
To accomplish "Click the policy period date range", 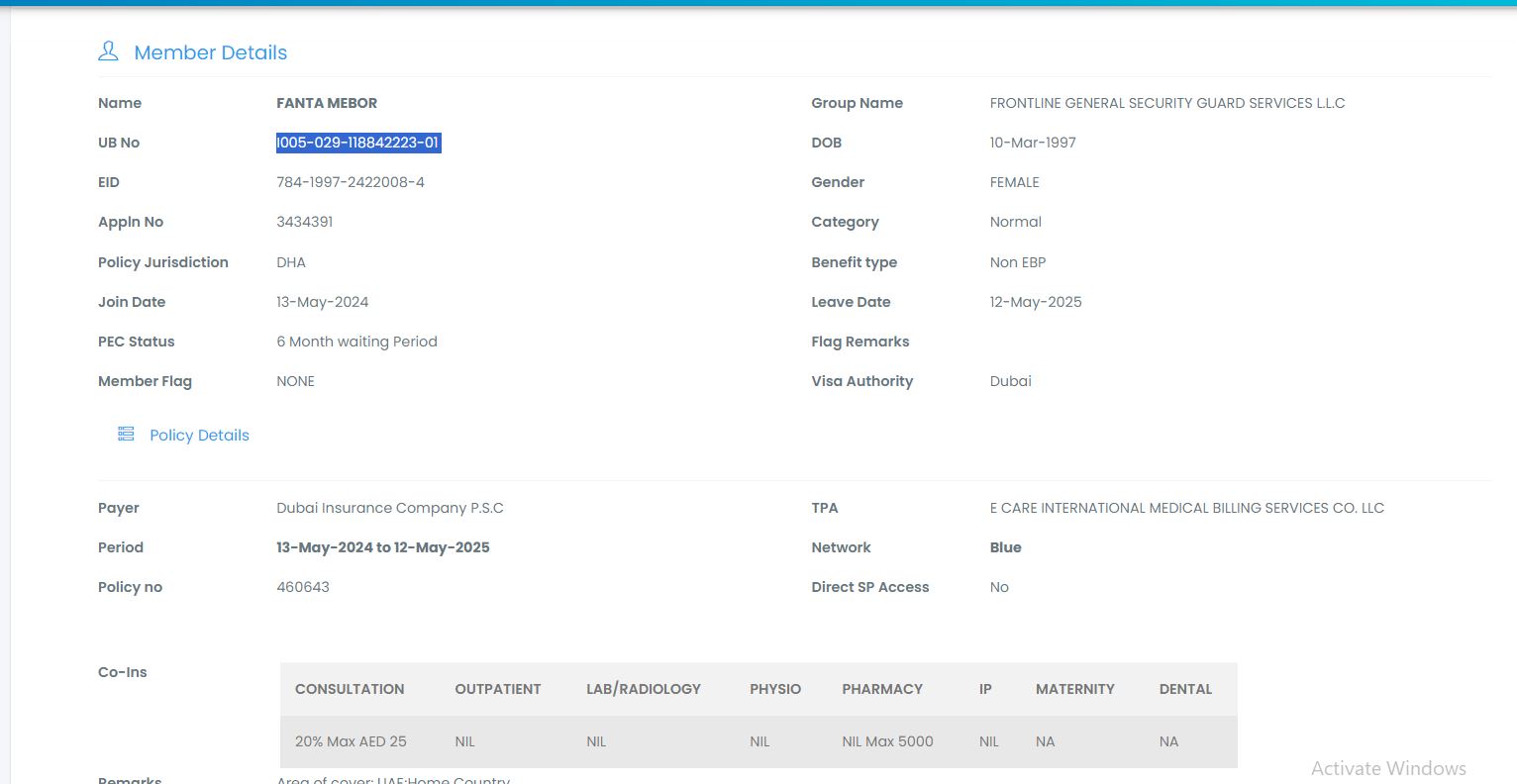I will tap(383, 547).
